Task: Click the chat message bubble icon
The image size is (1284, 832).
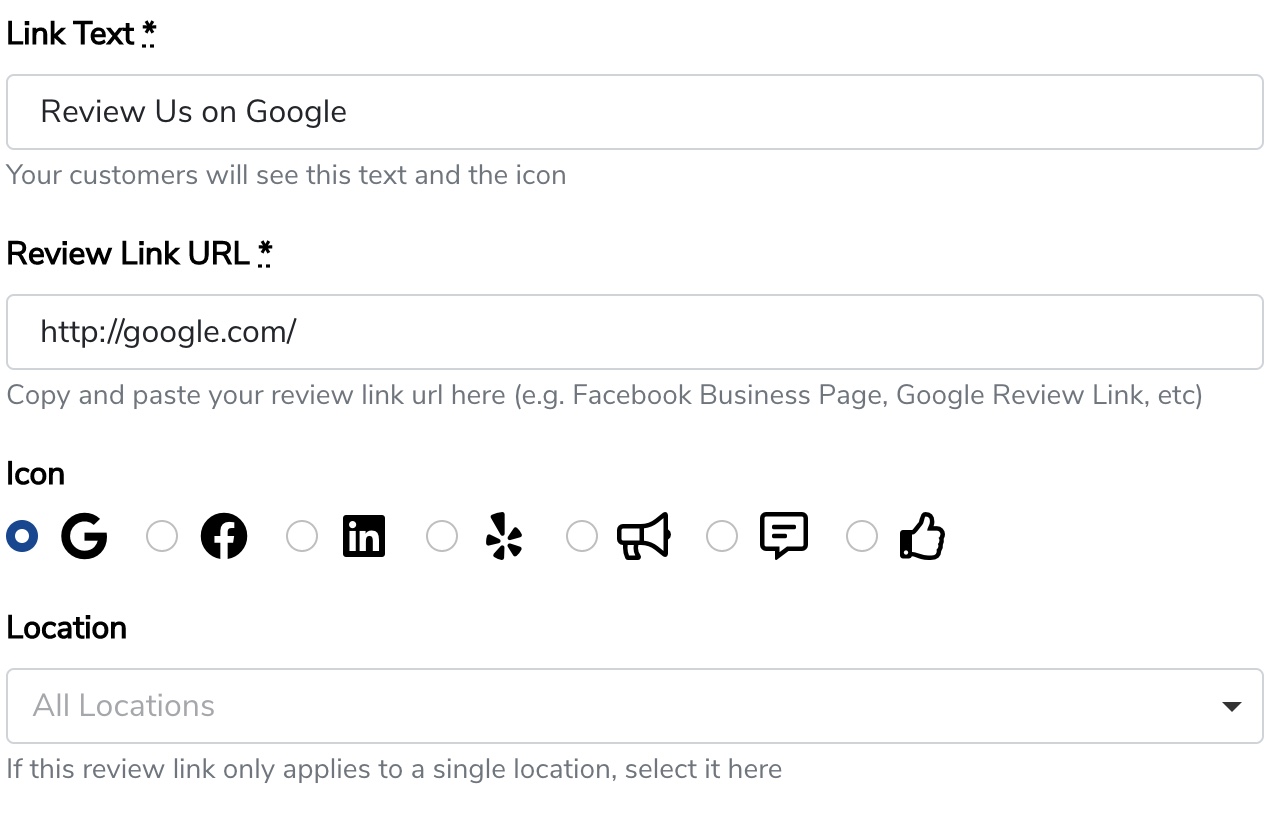Action: point(784,536)
